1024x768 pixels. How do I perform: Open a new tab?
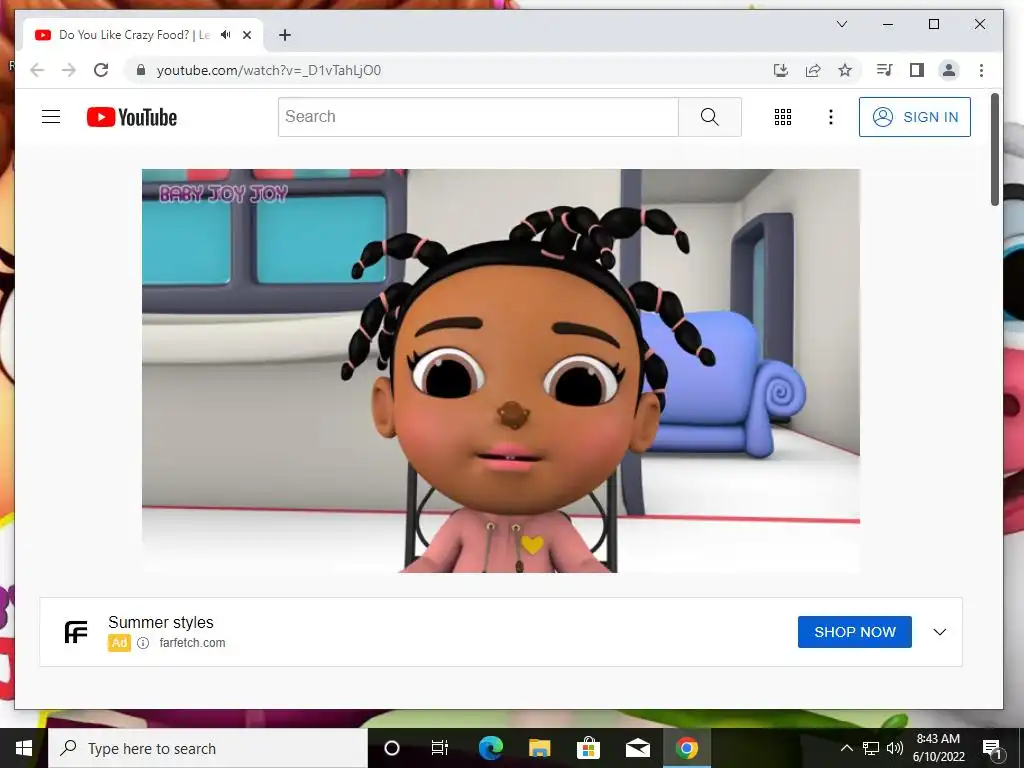pyautogui.click(x=285, y=35)
